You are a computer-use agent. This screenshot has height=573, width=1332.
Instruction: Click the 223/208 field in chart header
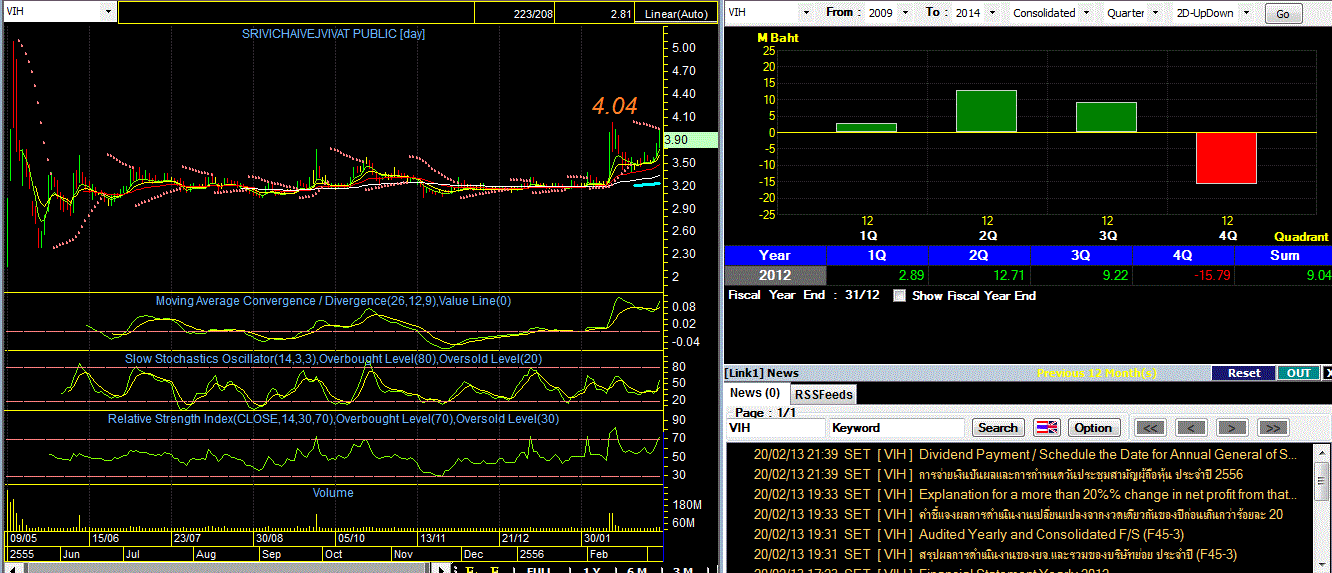tap(533, 13)
